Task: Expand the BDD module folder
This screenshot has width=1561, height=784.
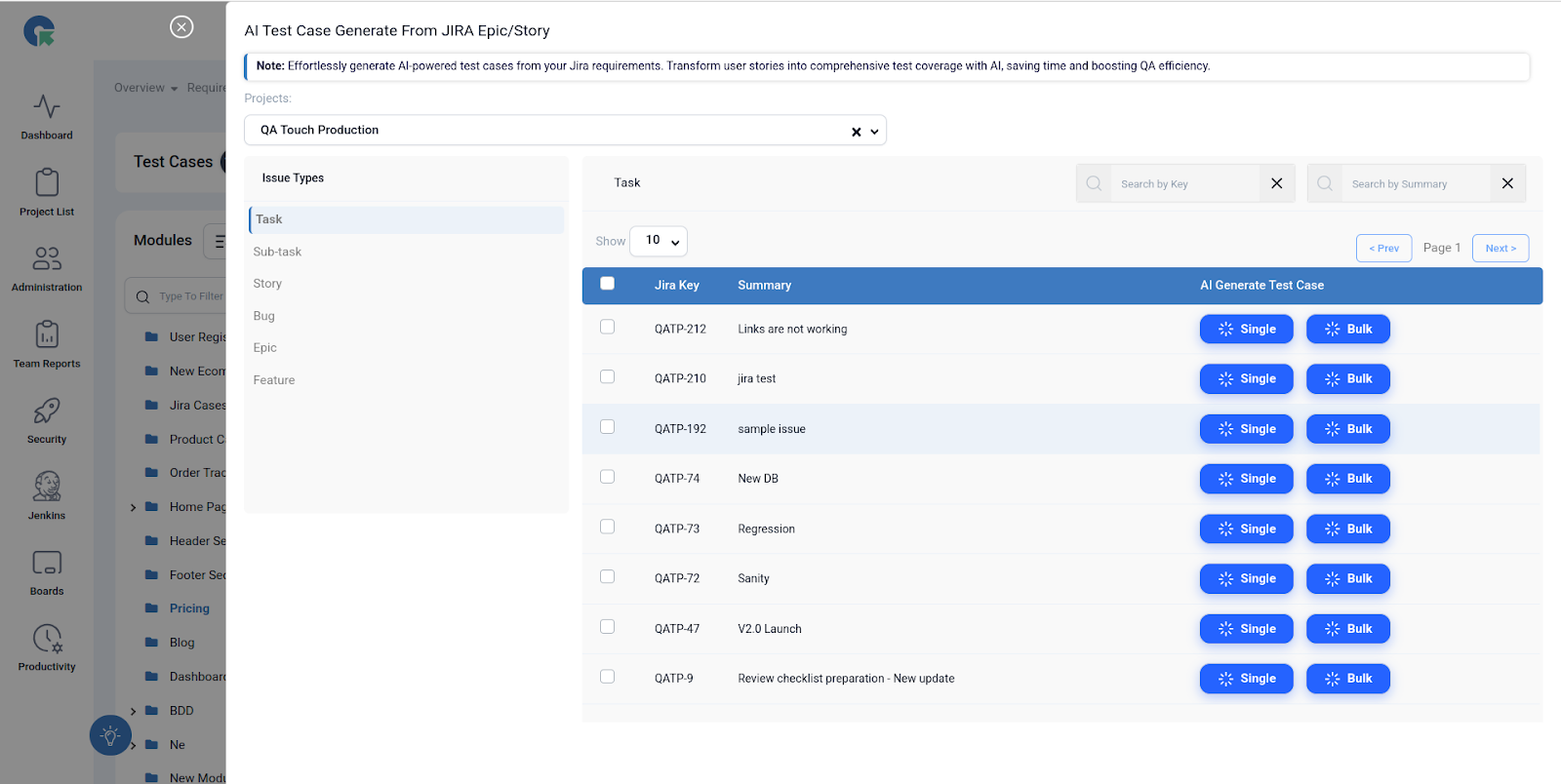Action: (x=134, y=711)
